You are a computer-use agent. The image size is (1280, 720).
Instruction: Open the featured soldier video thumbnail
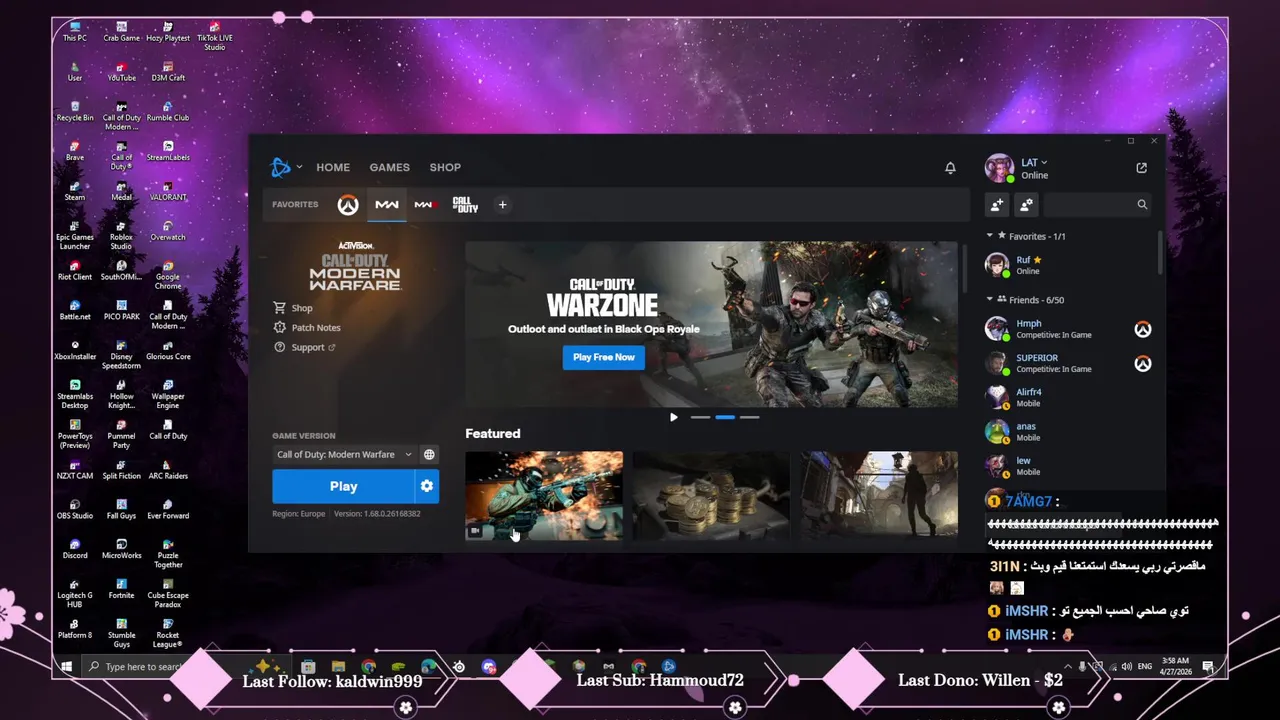(544, 495)
